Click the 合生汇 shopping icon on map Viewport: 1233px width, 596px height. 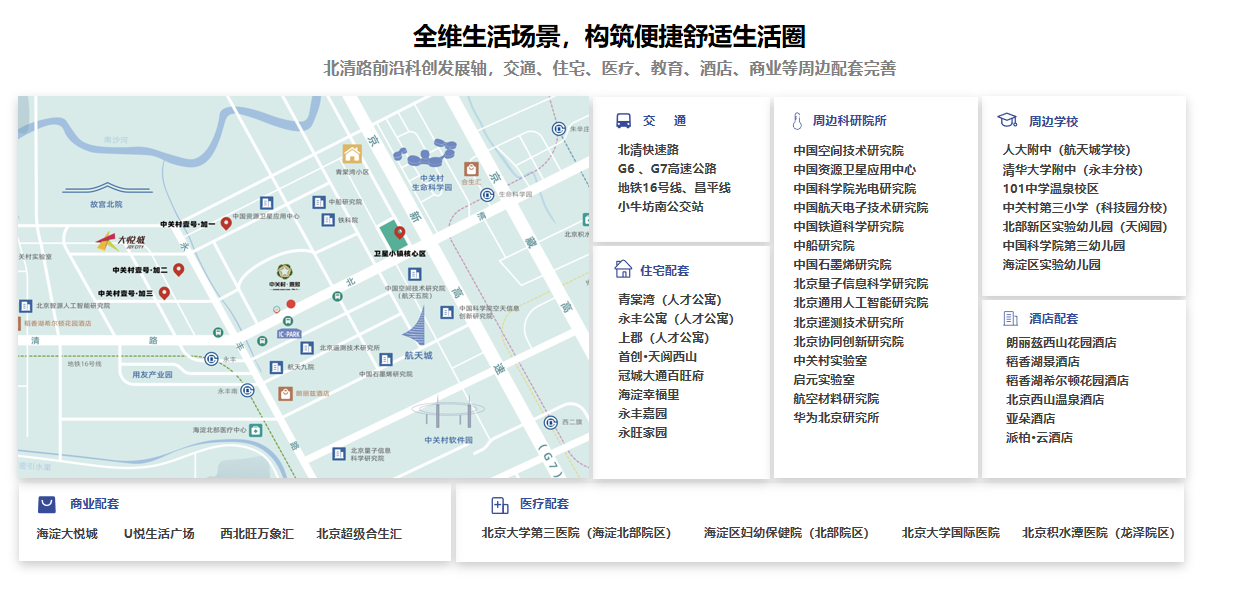click(471, 169)
